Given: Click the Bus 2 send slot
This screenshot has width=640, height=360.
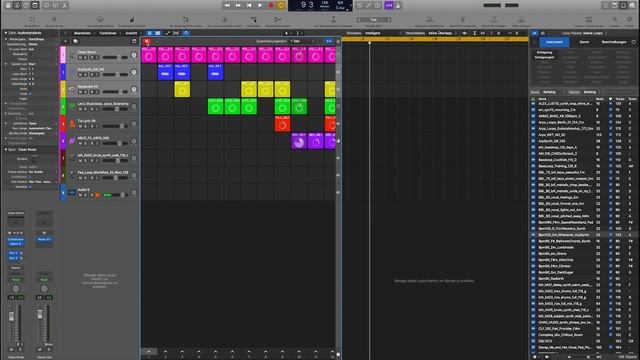Looking at the screenshot, I should (x=13, y=253).
